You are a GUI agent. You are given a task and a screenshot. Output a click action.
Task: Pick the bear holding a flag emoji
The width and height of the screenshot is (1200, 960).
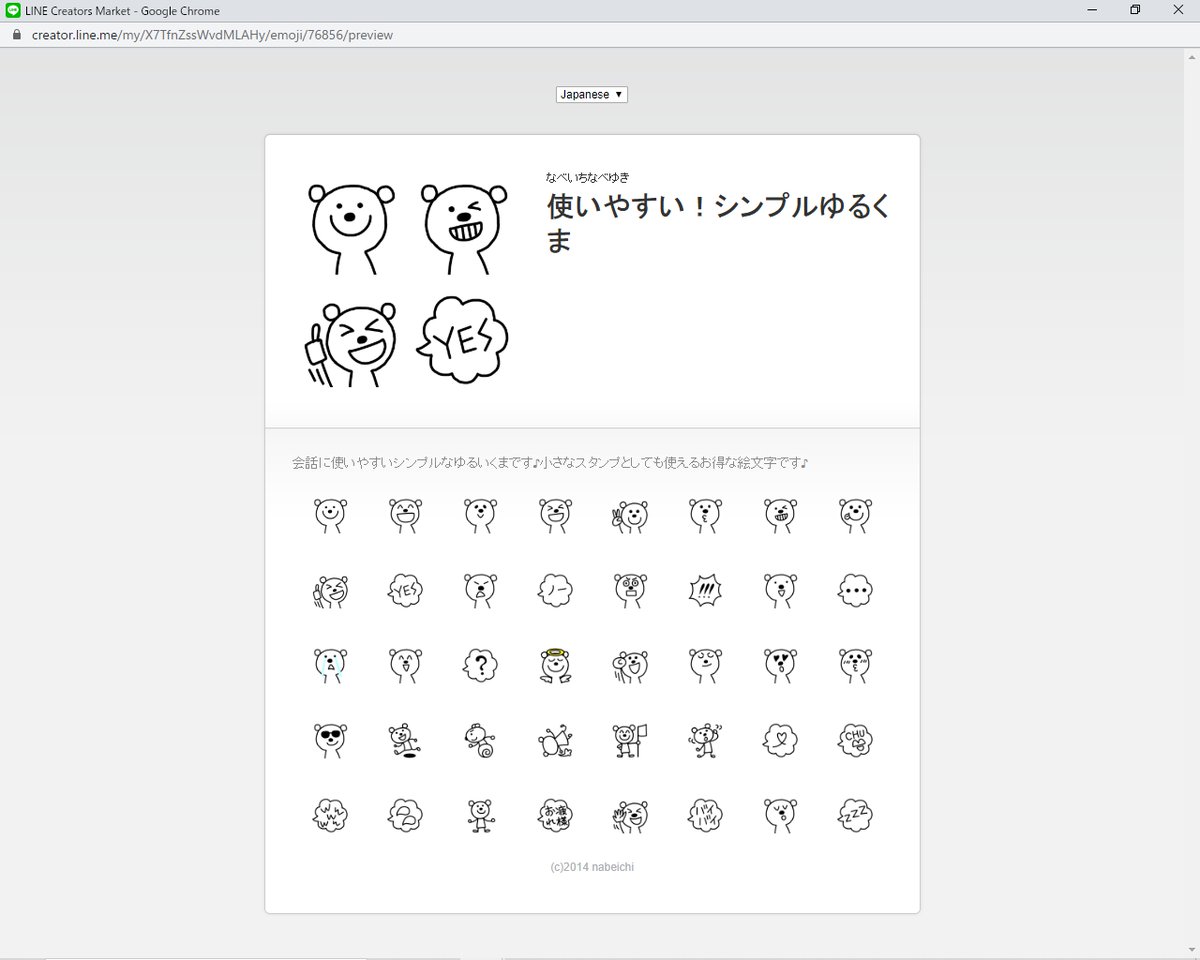pos(630,740)
